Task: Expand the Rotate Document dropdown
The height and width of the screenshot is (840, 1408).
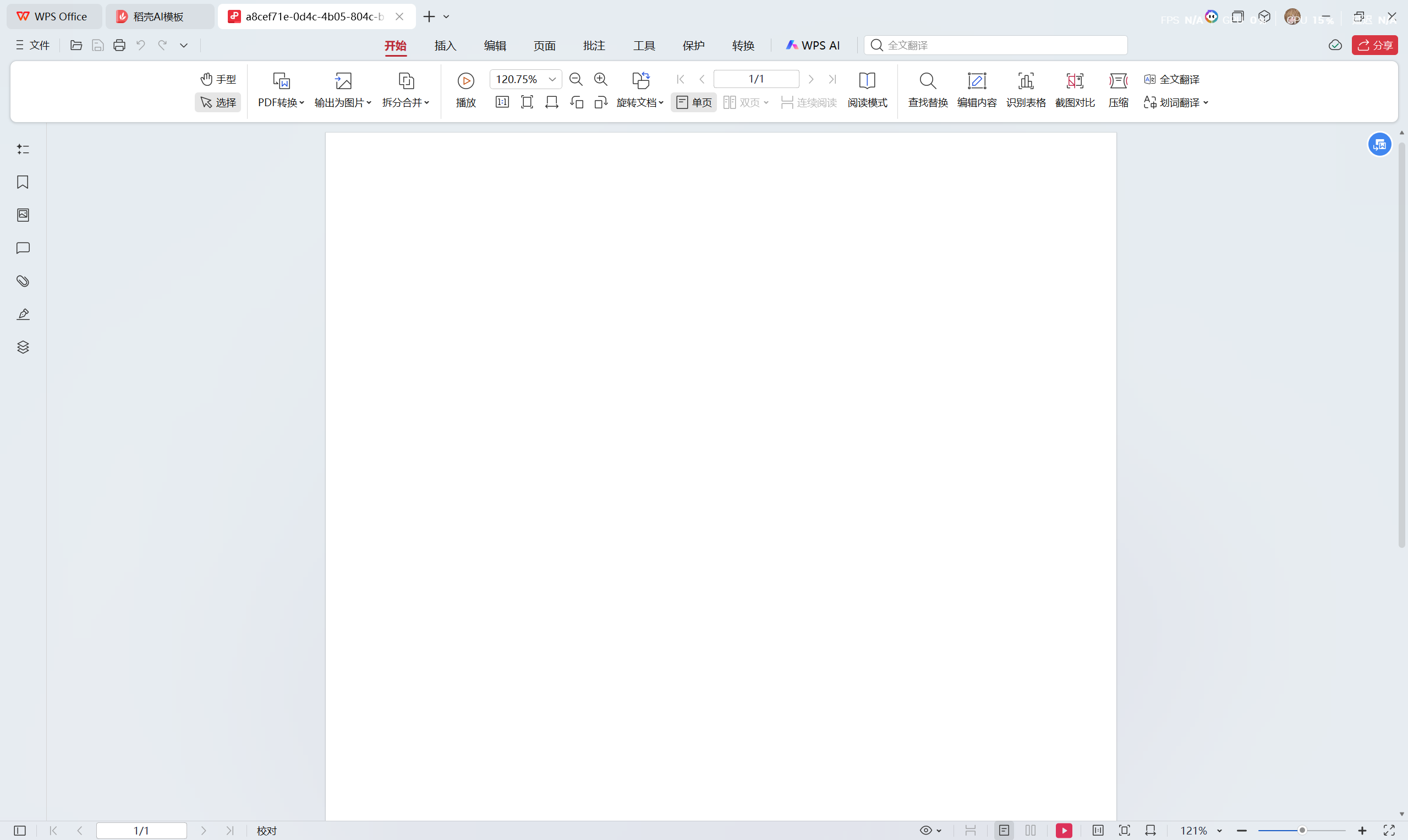Action: [640, 102]
